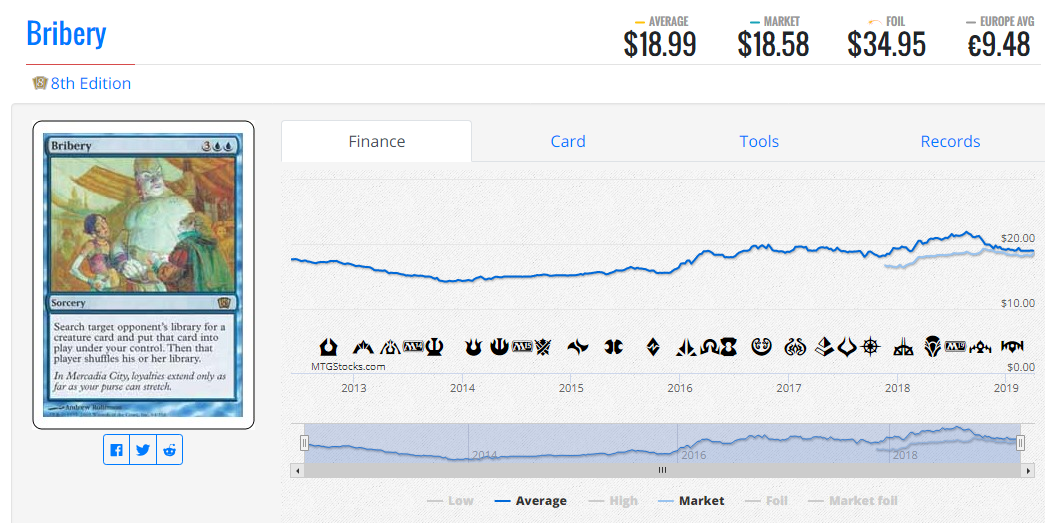Click the M15 core set marker icon
This screenshot has height=523, width=1045.
521,346
